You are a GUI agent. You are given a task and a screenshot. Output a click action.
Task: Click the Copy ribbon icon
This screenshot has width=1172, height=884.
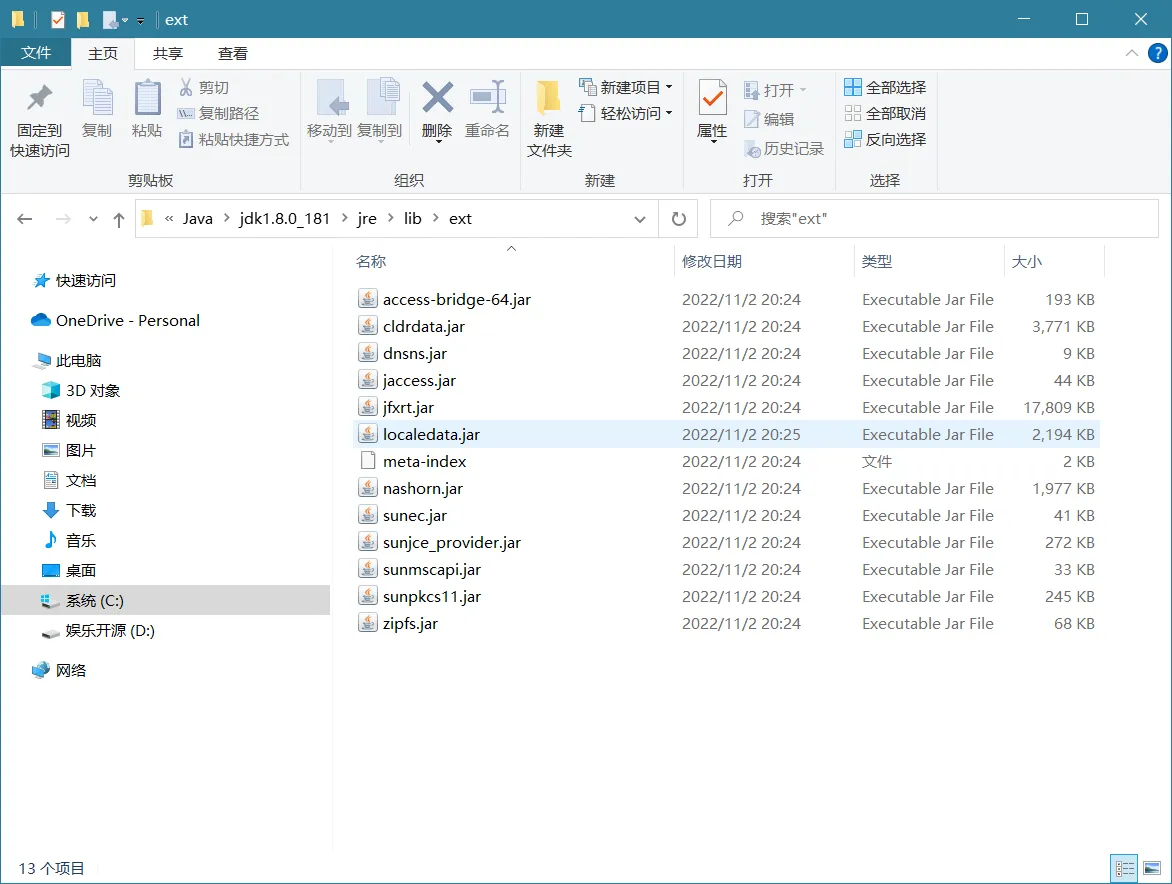(x=96, y=109)
